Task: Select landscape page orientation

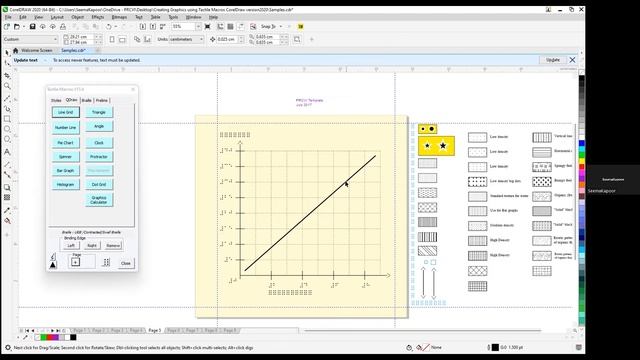Action: [122, 40]
